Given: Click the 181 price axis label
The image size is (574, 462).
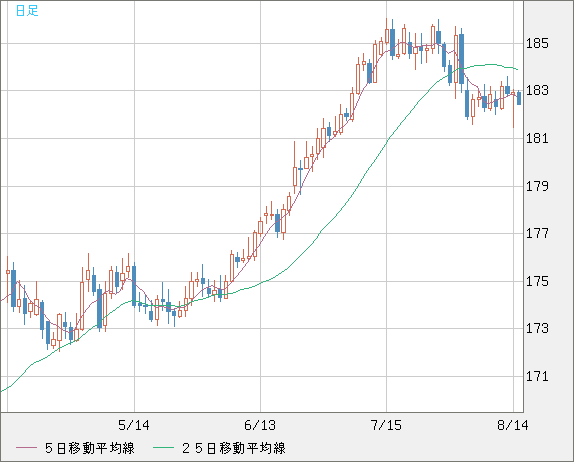Looking at the screenshot, I should [x=537, y=138].
